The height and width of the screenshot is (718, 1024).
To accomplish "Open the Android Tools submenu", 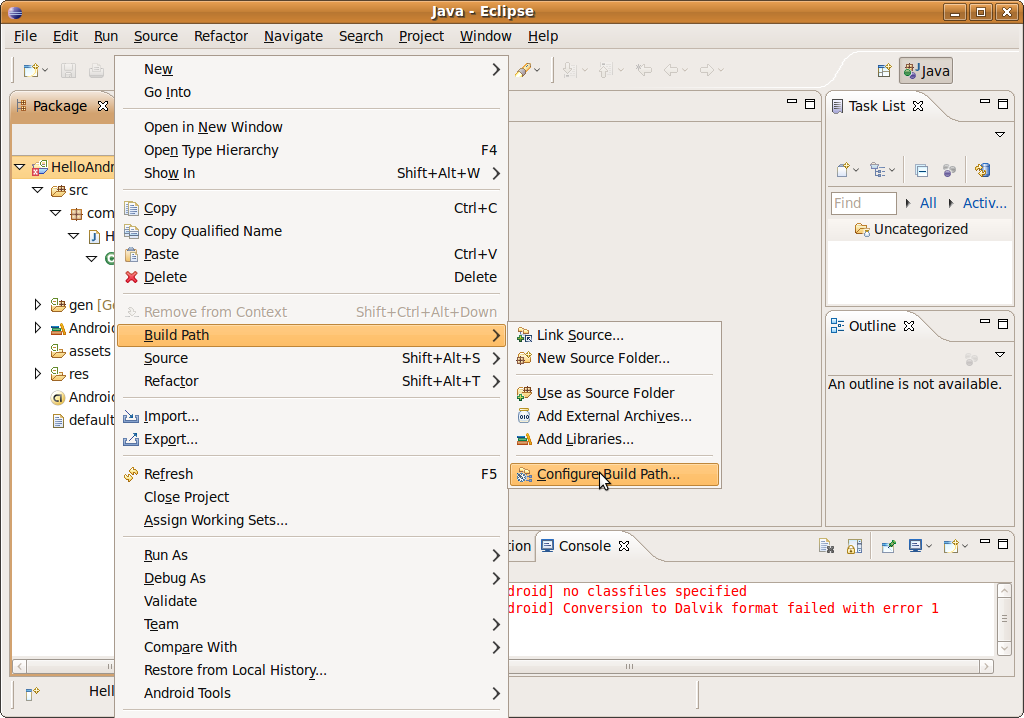I will pos(312,693).
